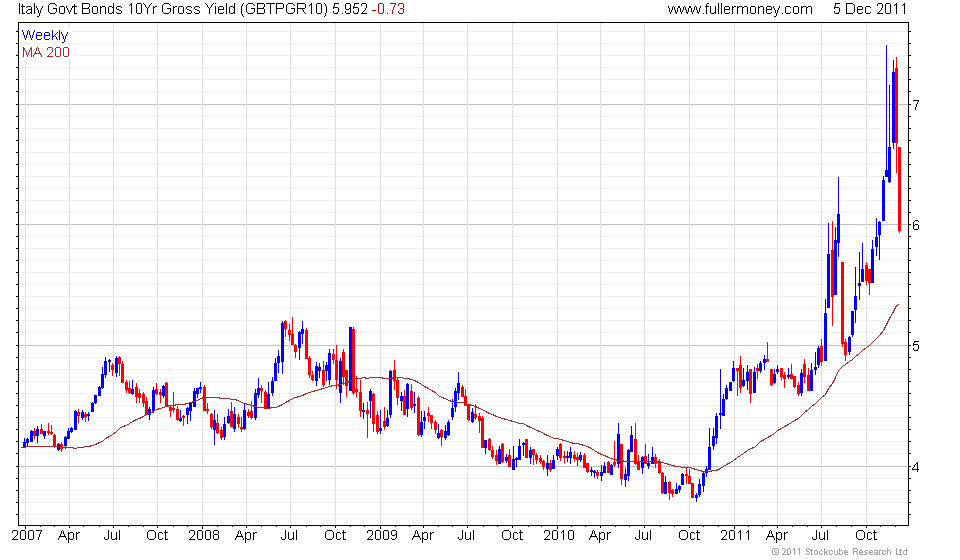Click the 'Jul' label following 2007
This screenshot has width=960, height=560.
(x=112, y=536)
